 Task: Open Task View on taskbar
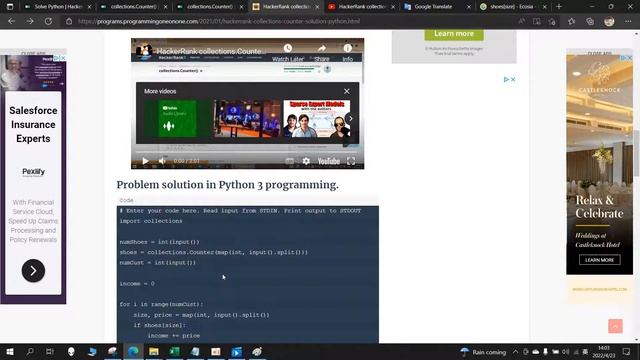coord(49,351)
